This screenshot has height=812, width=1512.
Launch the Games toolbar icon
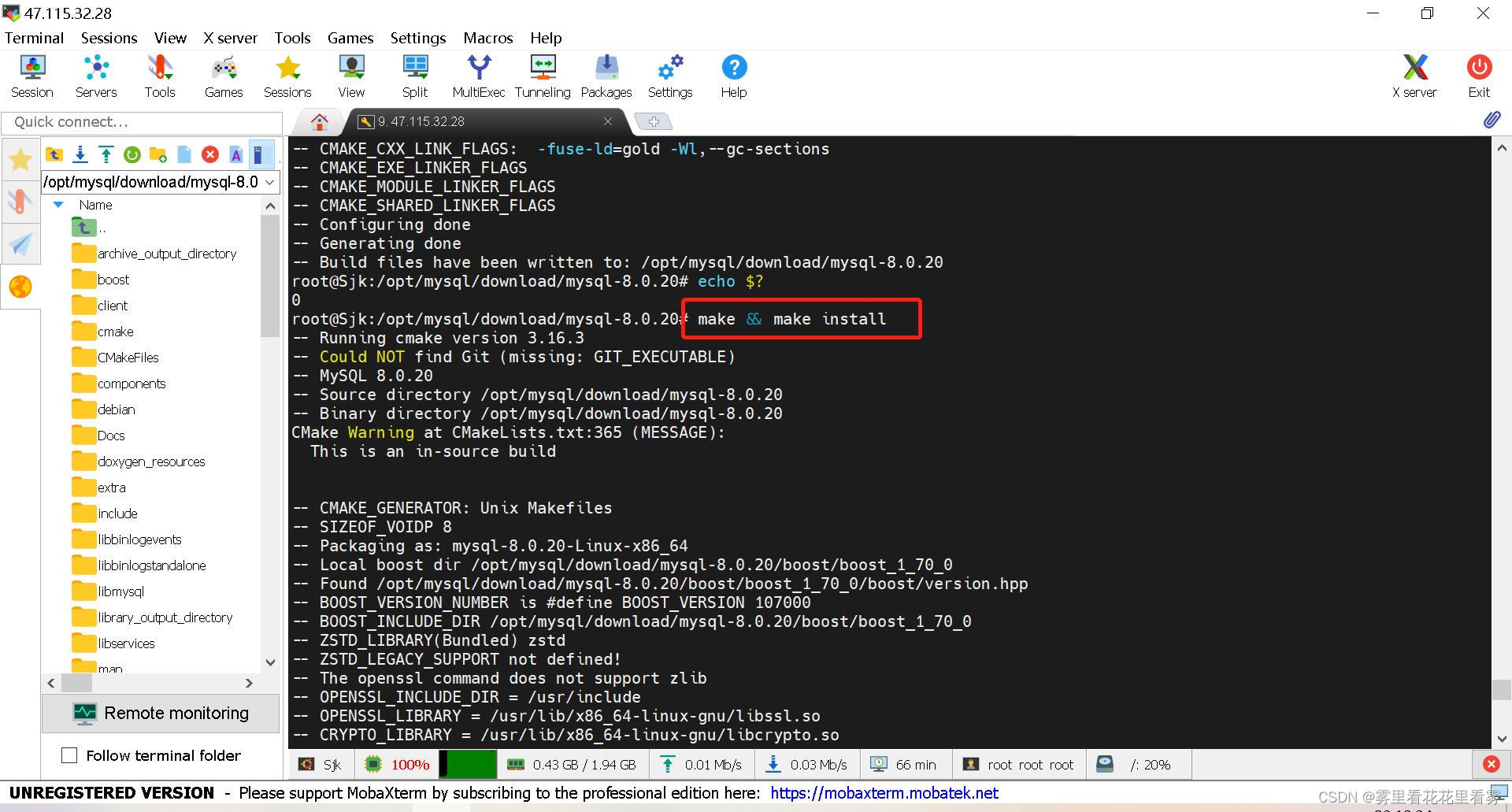(x=224, y=76)
